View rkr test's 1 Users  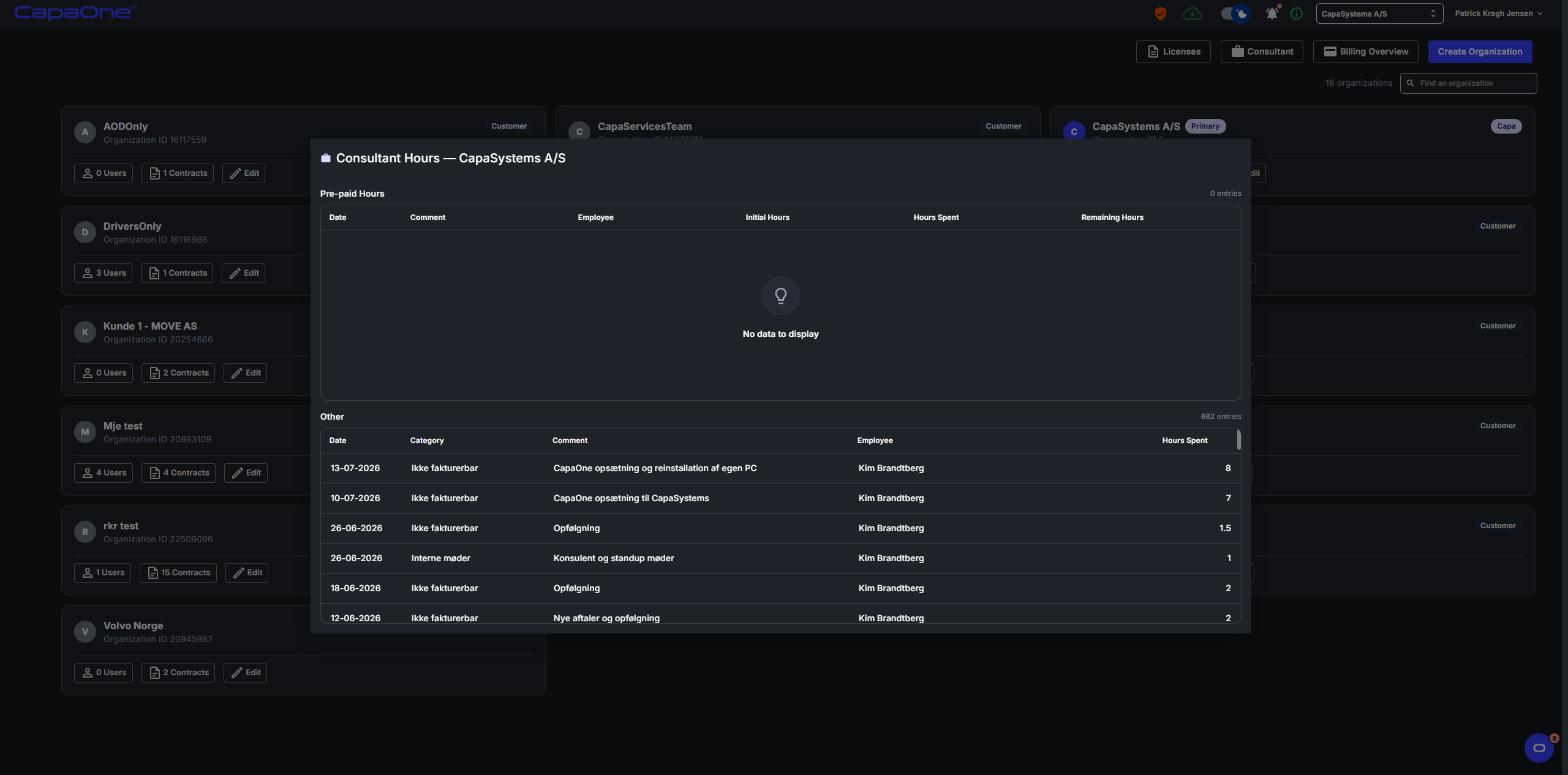click(102, 573)
